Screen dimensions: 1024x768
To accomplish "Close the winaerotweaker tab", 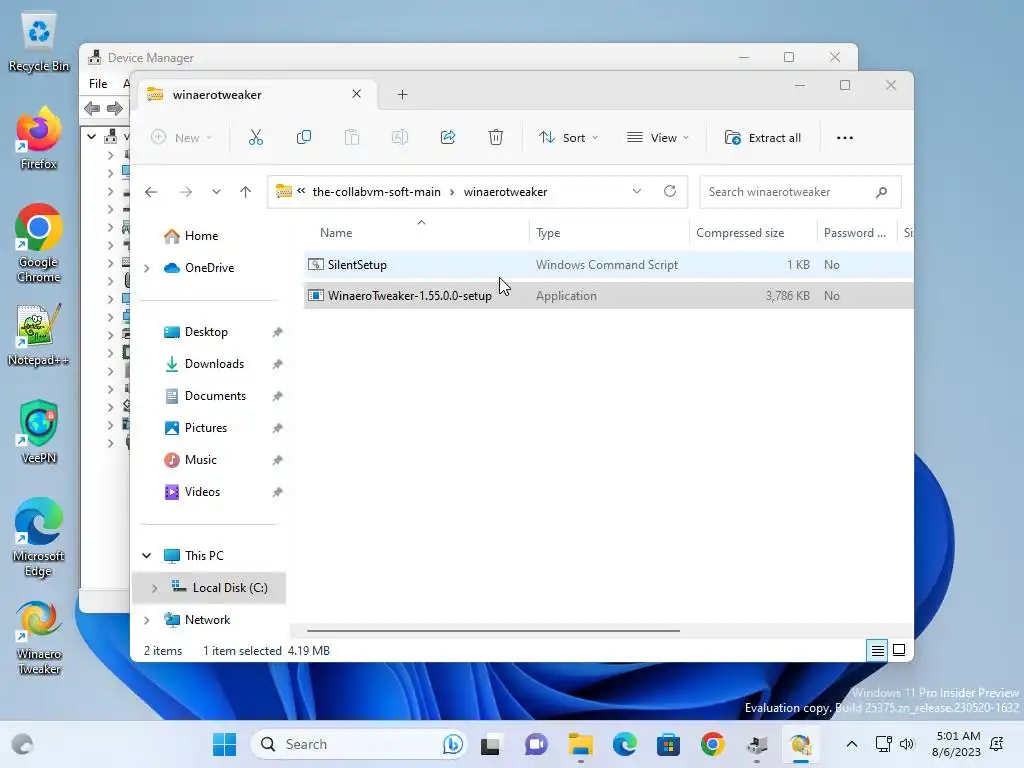I will (357, 94).
